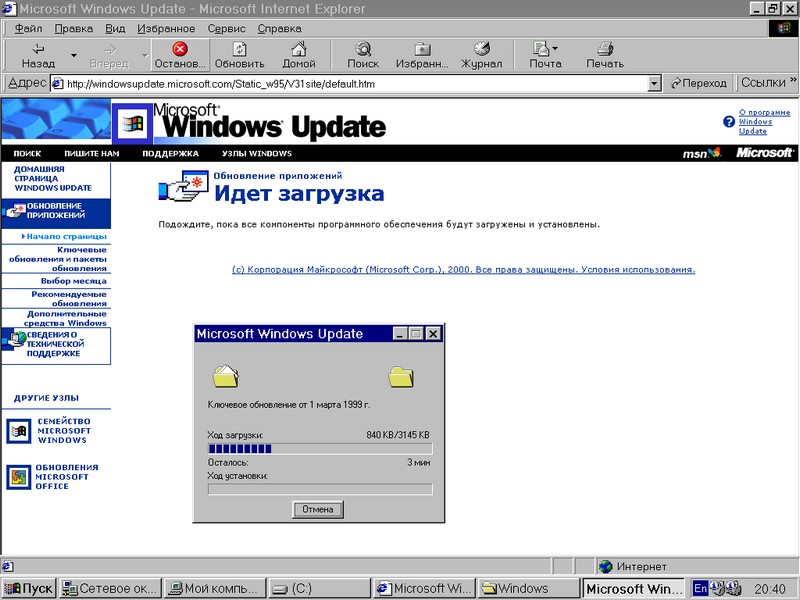Viewport: 800px width, 600px height.
Task: Open the Правка menu
Action: [73, 29]
